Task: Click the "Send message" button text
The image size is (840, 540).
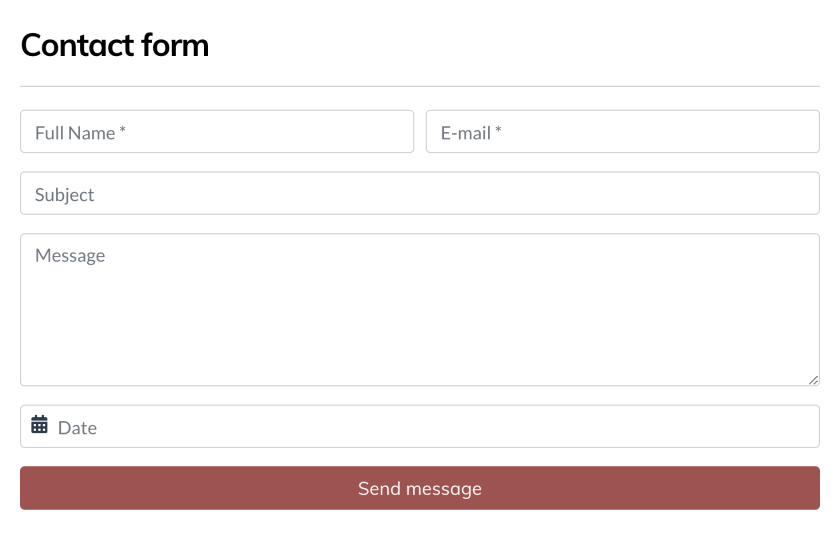Action: [420, 489]
